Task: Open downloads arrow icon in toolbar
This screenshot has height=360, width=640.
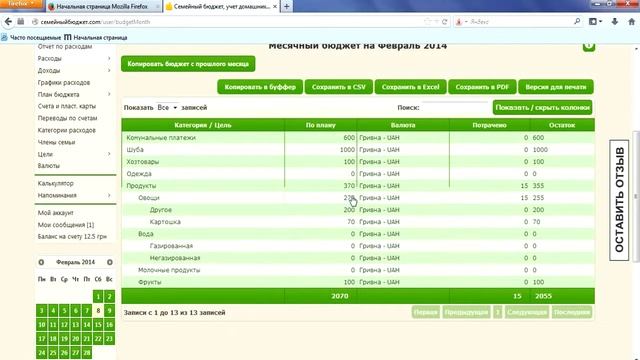Action: point(615,22)
